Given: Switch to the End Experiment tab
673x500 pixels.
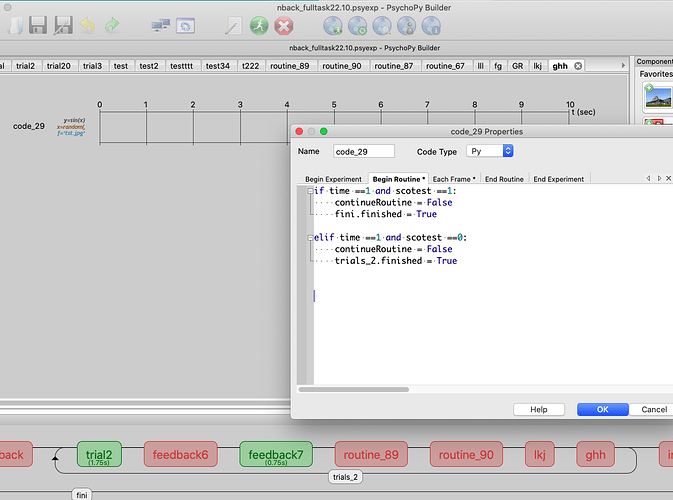Looking at the screenshot, I should click(x=559, y=179).
